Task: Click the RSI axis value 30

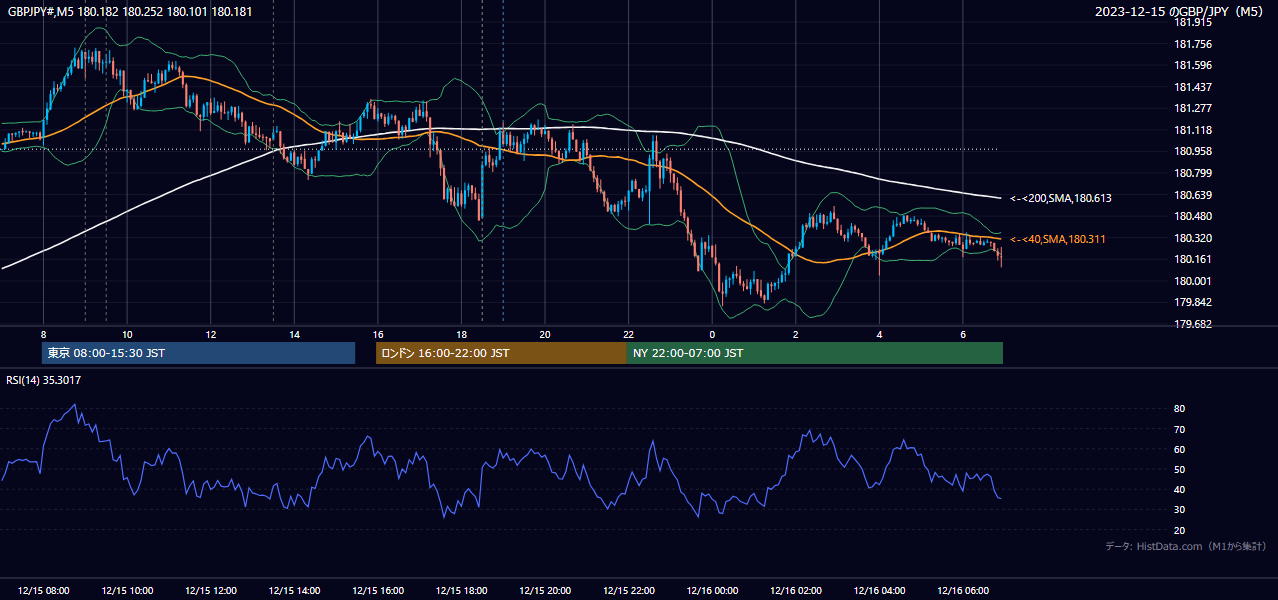Action: [1179, 510]
